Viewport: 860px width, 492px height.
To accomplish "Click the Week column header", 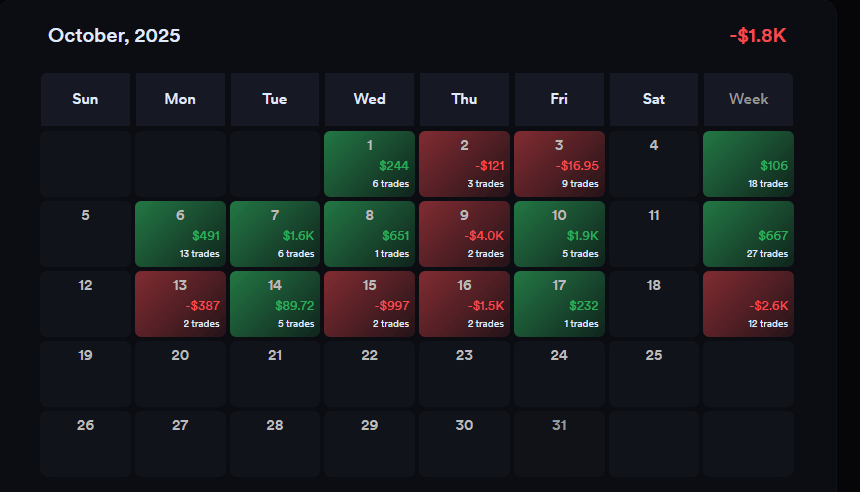I will point(748,99).
